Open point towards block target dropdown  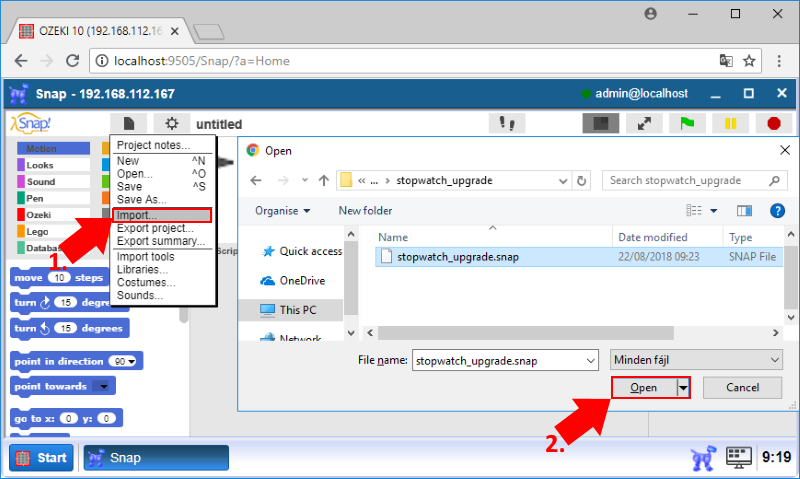[104, 387]
